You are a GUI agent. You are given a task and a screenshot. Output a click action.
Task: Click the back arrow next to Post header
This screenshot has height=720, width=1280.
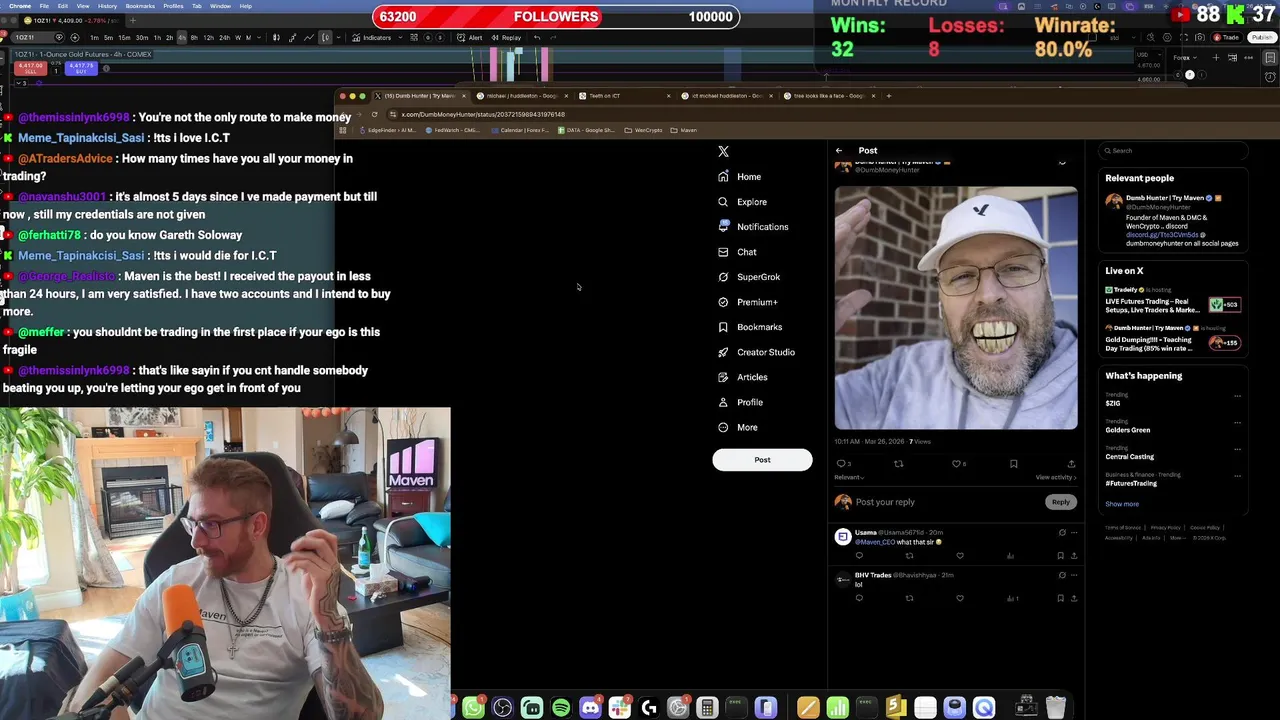[x=839, y=151]
